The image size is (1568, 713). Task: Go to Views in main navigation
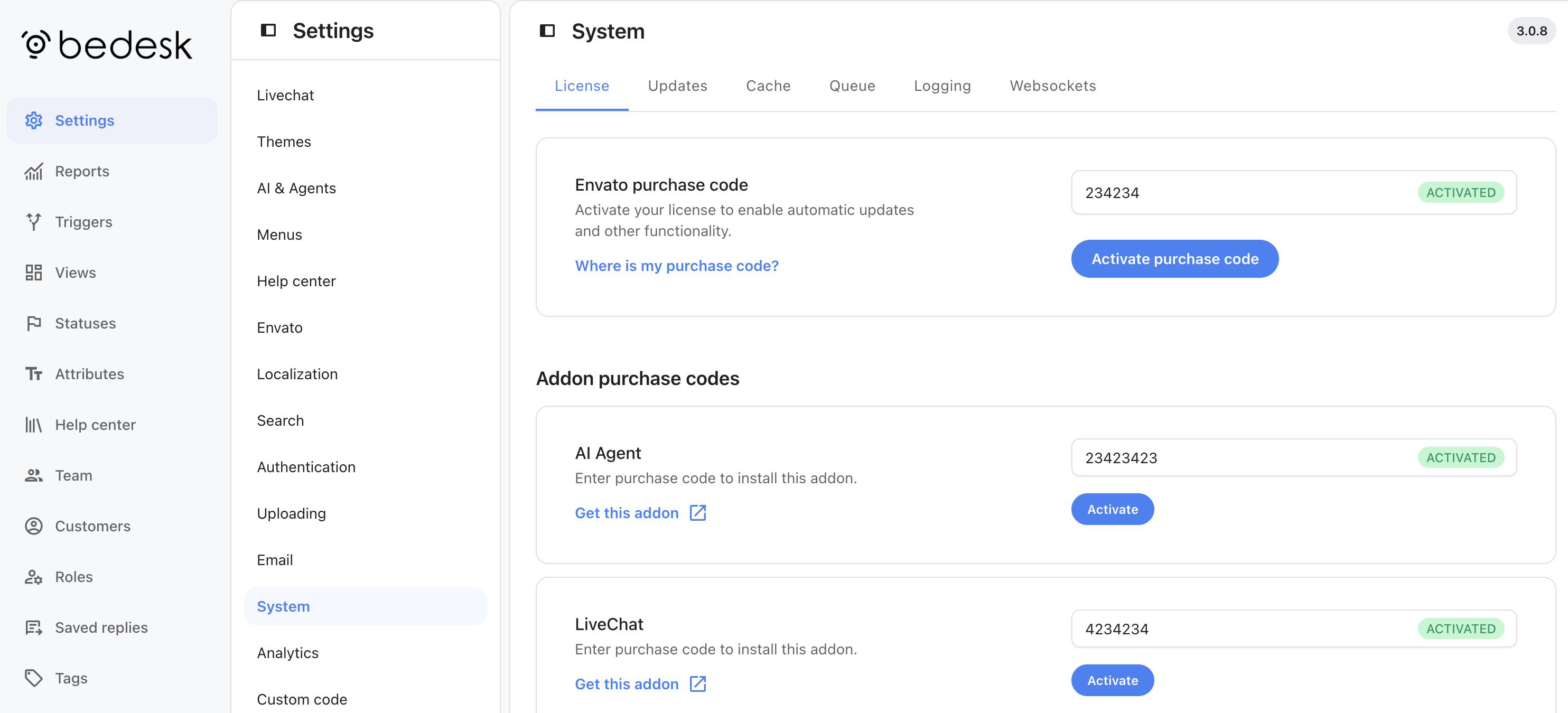112,273
